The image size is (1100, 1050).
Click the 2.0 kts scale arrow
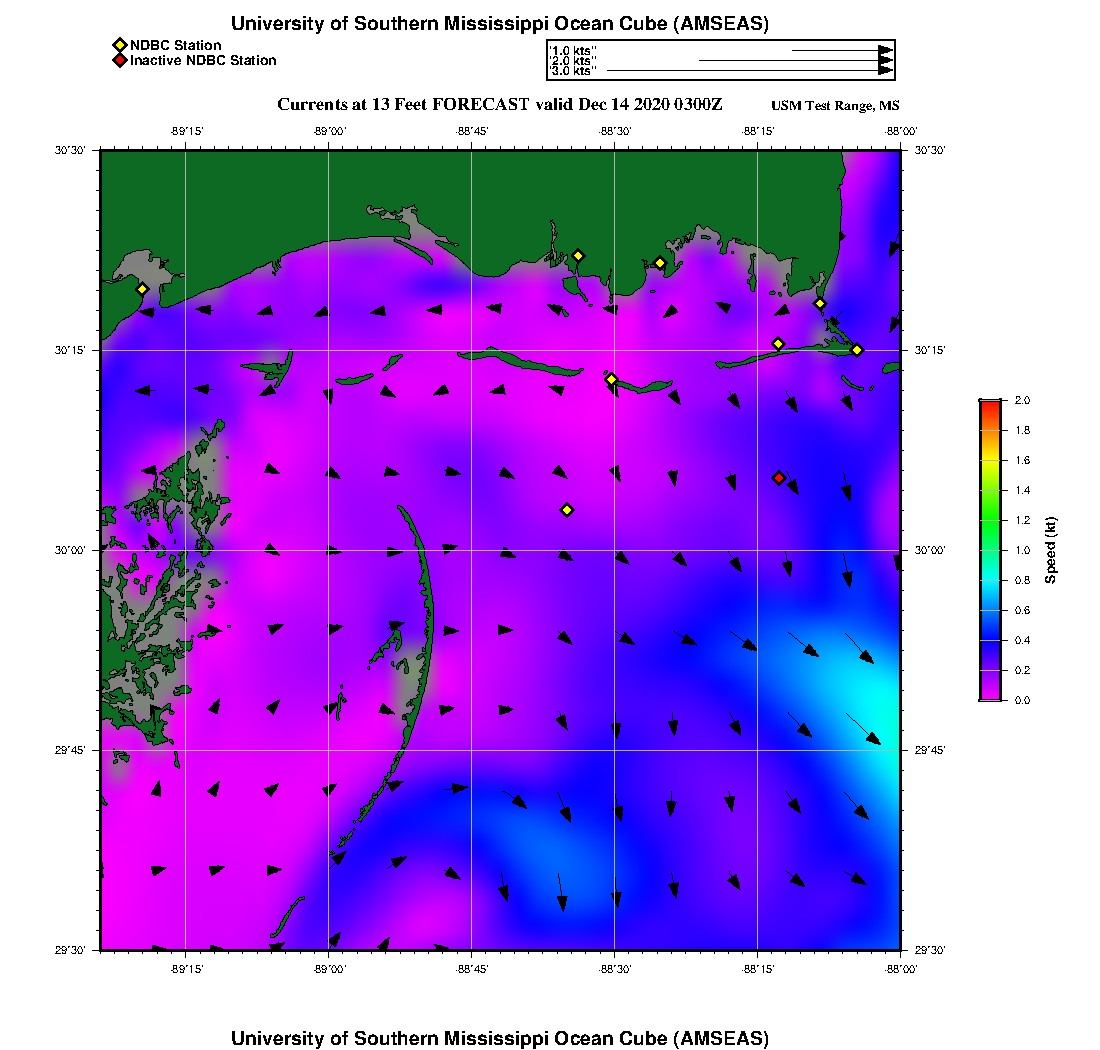795,61
